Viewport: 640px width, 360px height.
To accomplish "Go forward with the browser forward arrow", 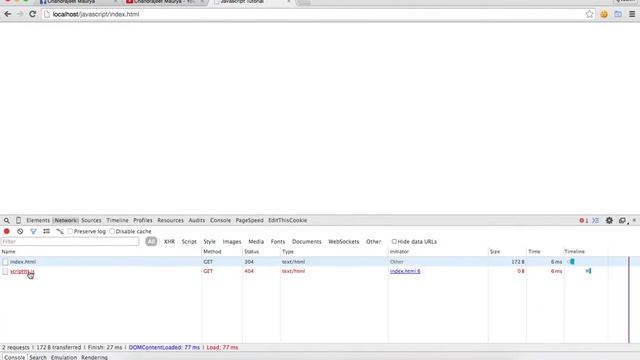I will coord(20,14).
